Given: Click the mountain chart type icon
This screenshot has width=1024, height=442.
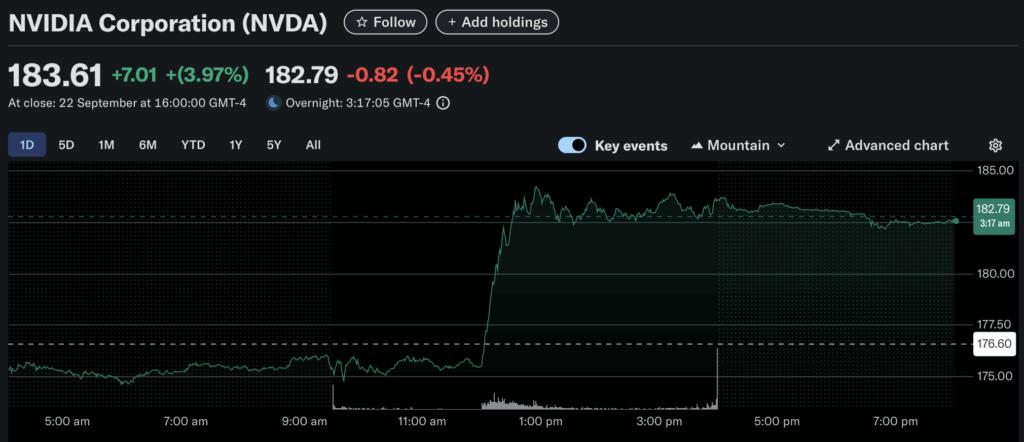Looking at the screenshot, I should coord(697,145).
